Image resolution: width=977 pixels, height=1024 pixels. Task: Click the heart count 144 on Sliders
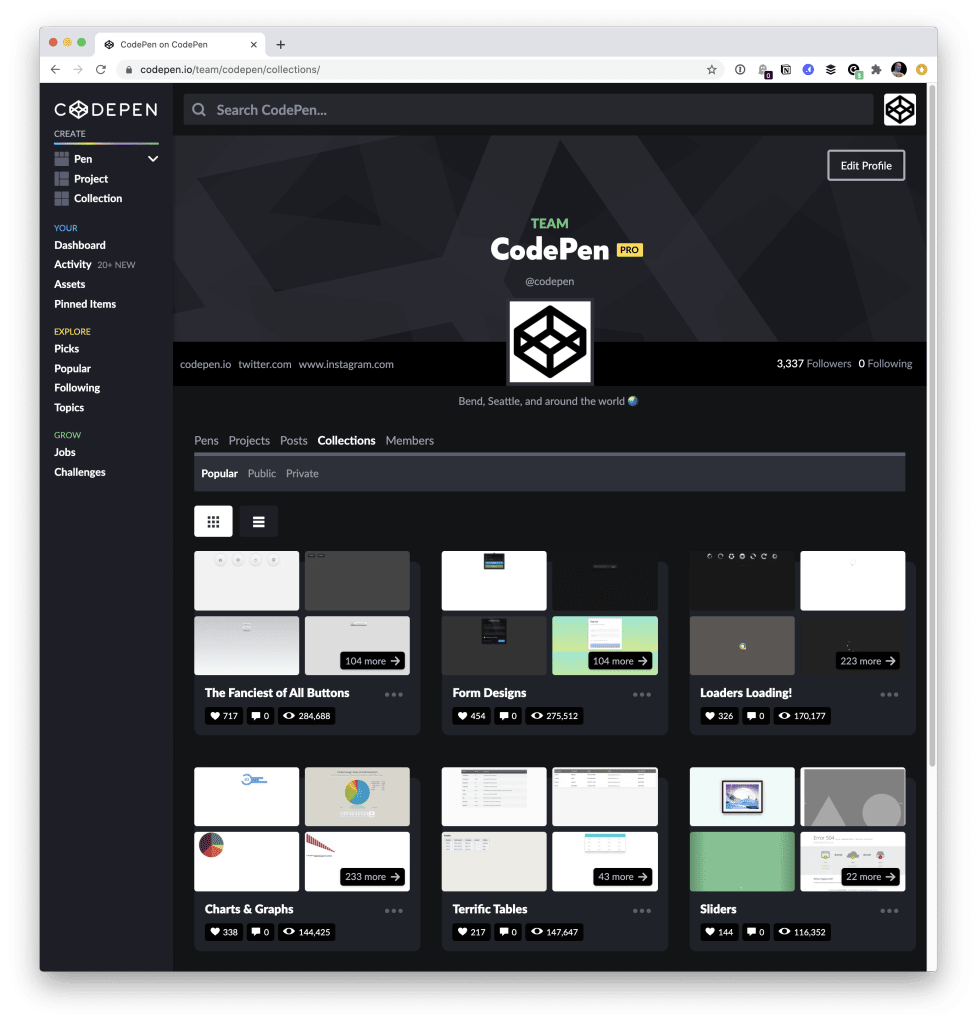[719, 932]
